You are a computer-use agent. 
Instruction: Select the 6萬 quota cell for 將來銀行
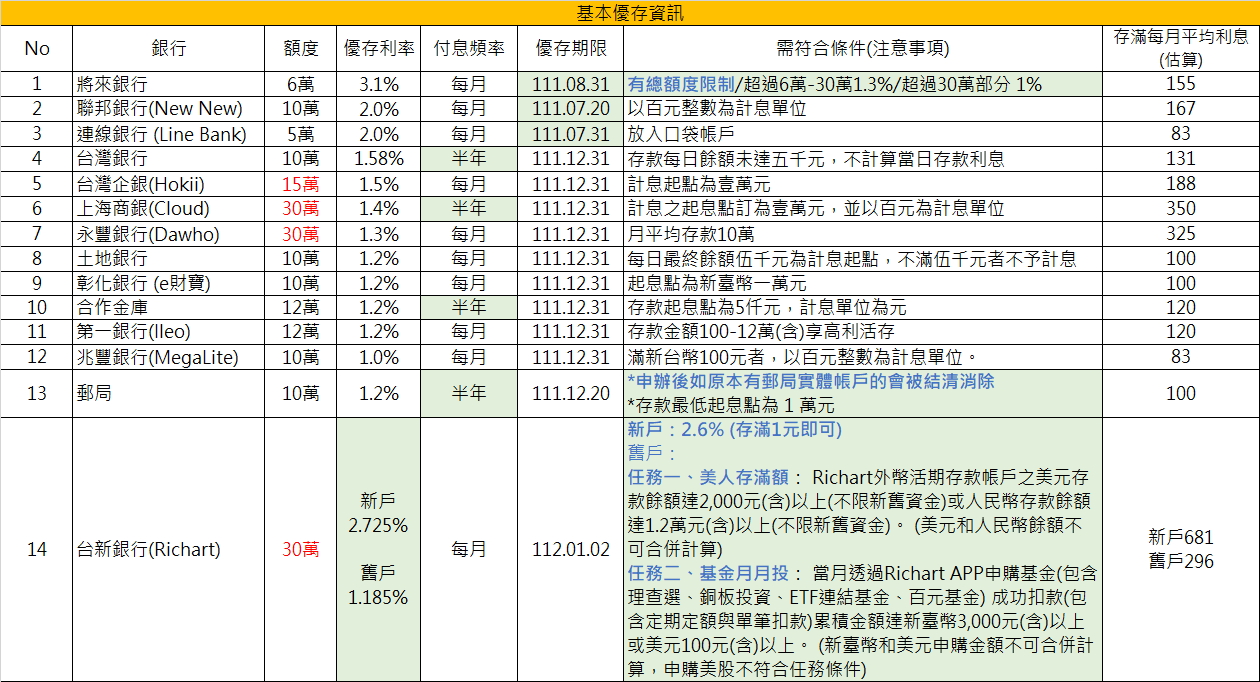(x=300, y=84)
